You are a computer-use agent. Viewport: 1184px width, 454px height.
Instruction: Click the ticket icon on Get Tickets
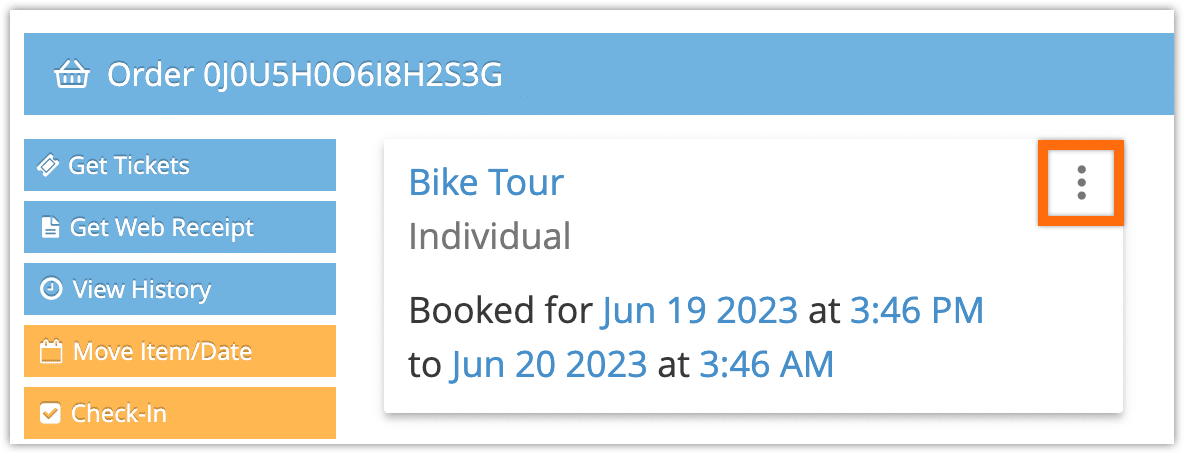click(x=49, y=165)
